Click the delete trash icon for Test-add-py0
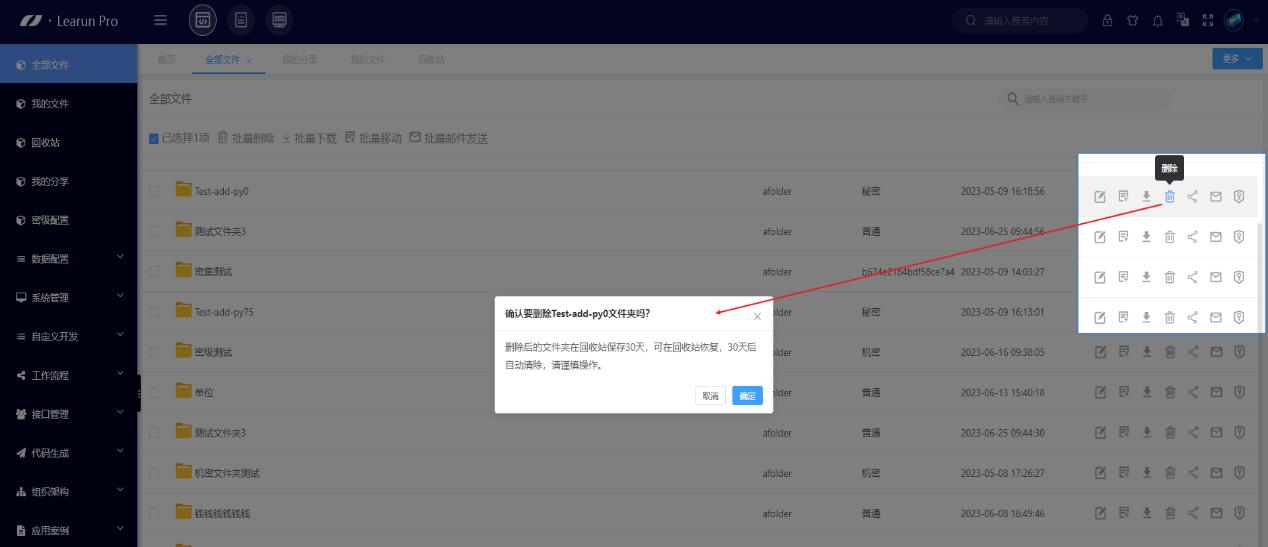The width and height of the screenshot is (1268, 547). tap(1169, 196)
